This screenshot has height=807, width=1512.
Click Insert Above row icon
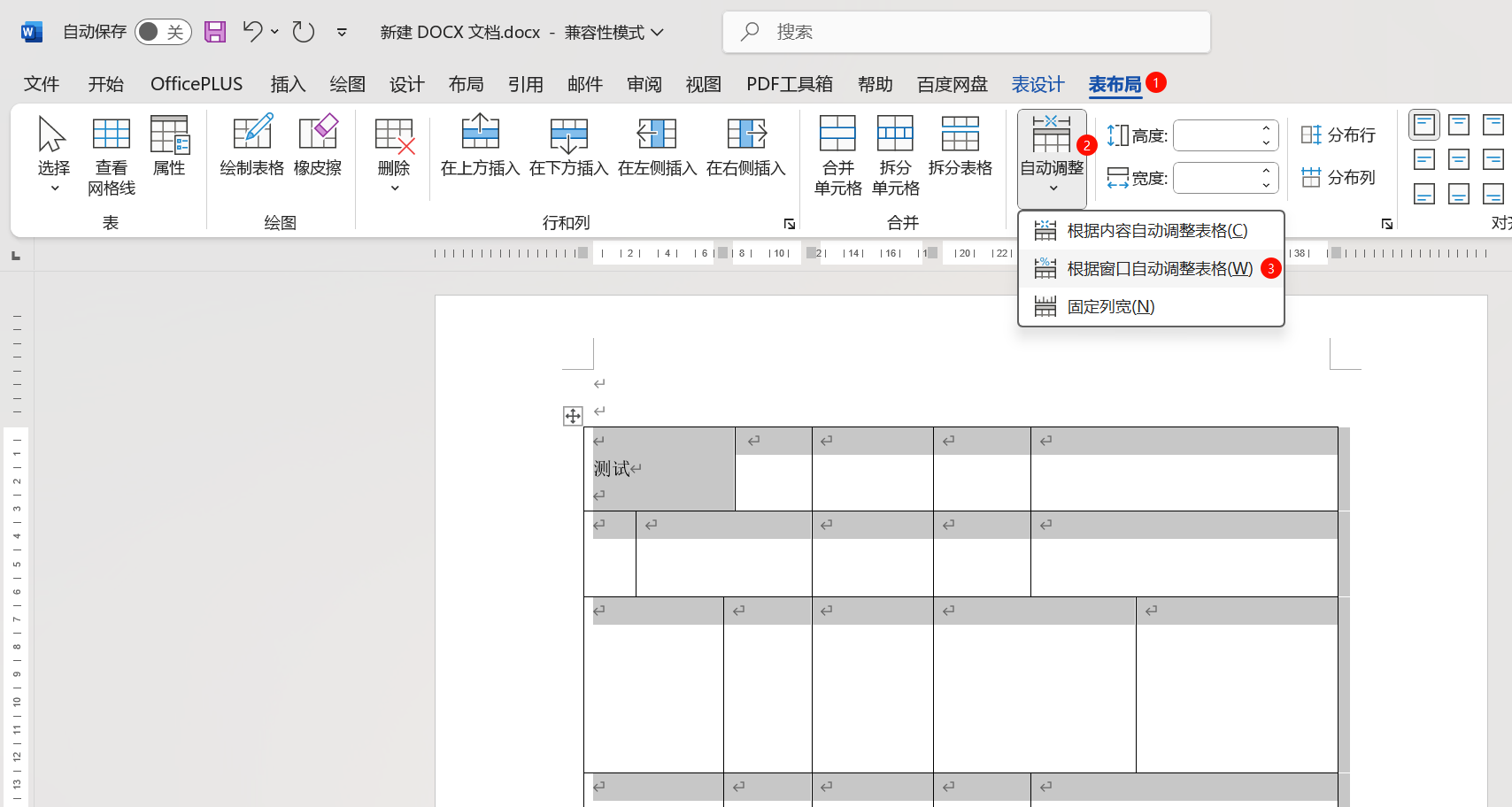click(x=480, y=146)
